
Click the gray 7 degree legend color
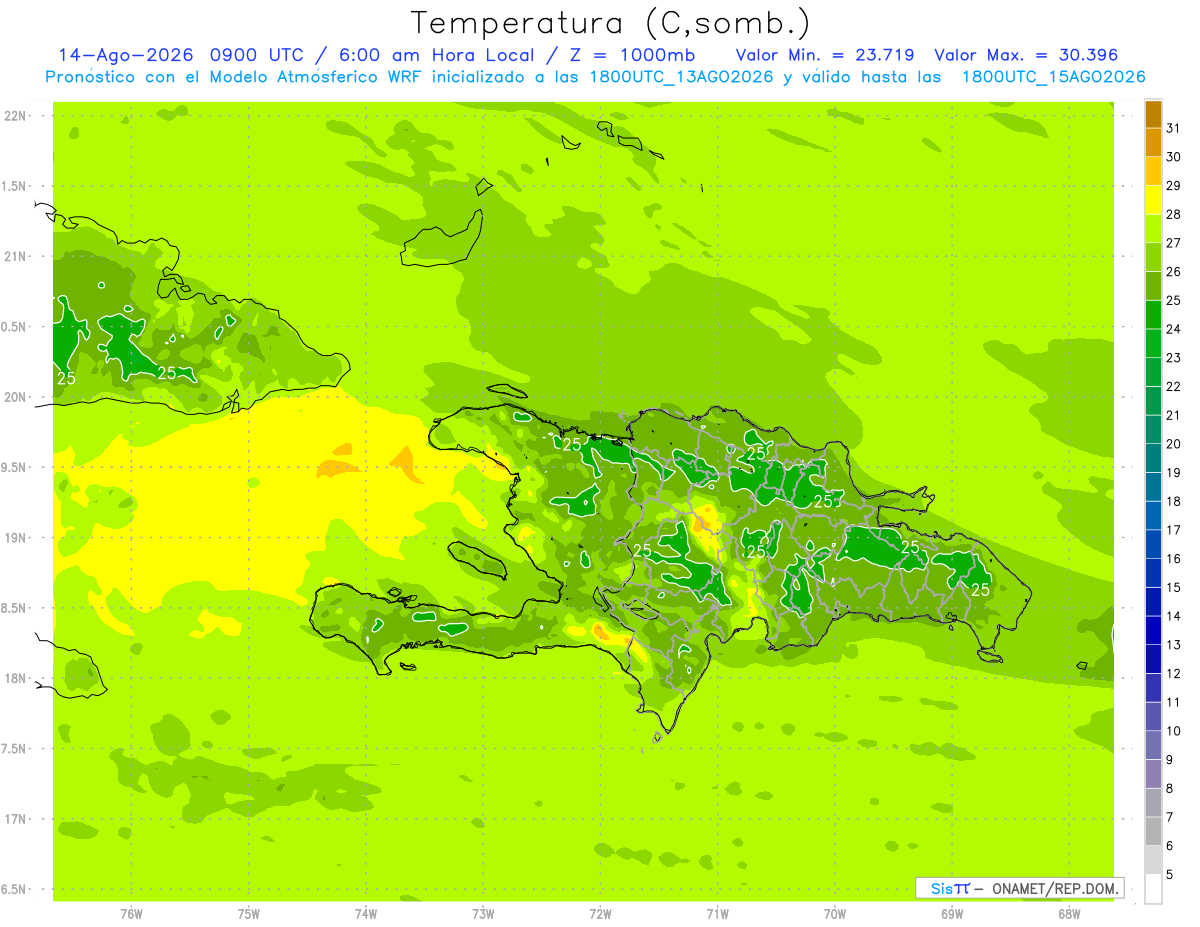(1153, 831)
